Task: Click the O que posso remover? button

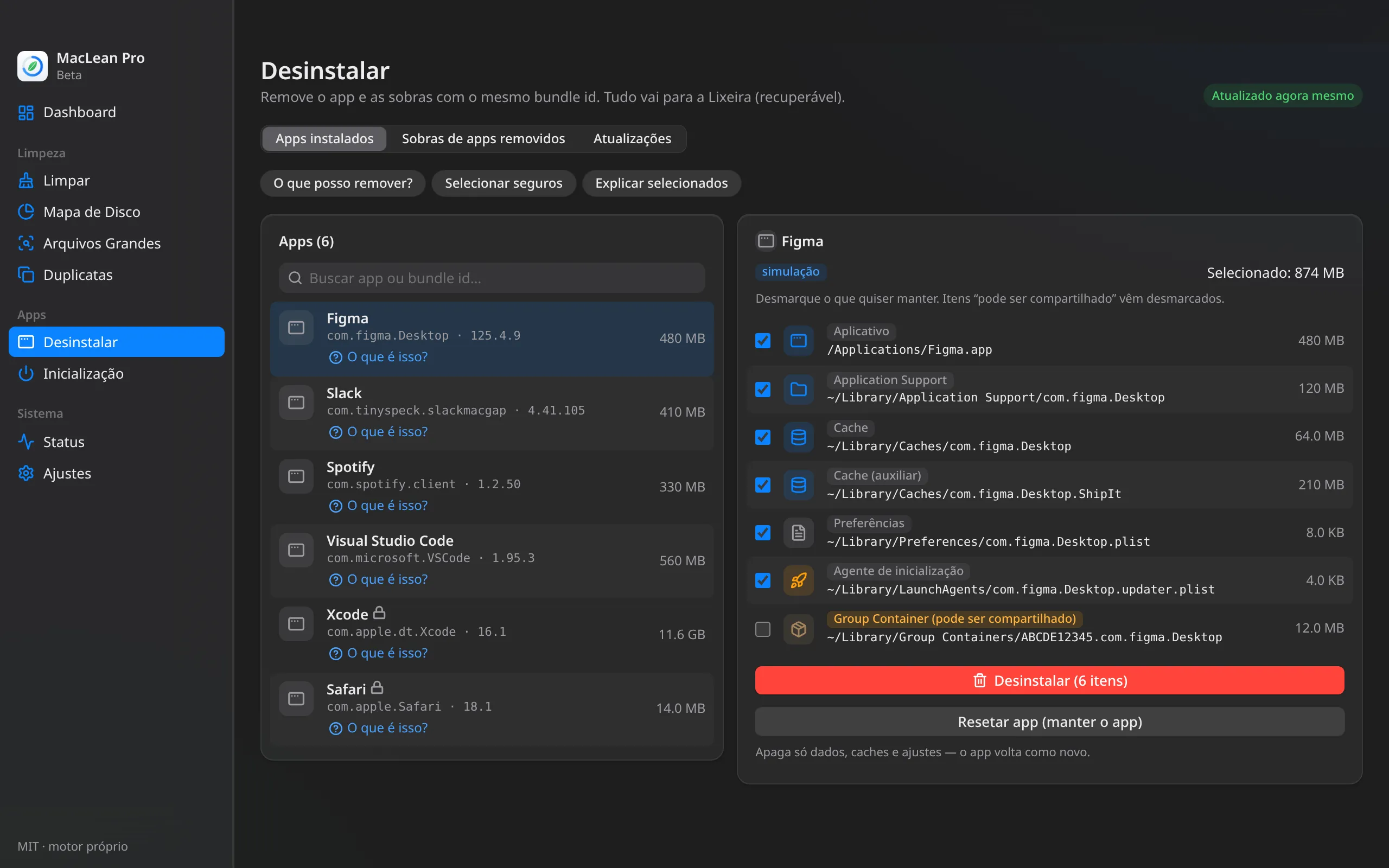Action: tap(343, 183)
